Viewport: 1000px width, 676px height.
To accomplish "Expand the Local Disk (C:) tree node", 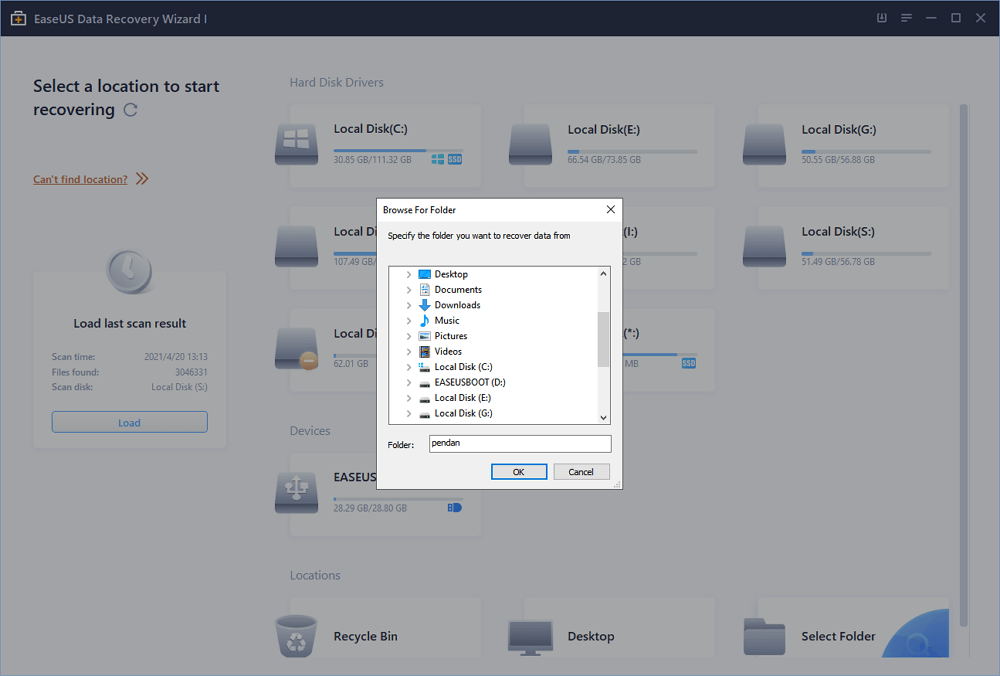I will click(409, 367).
